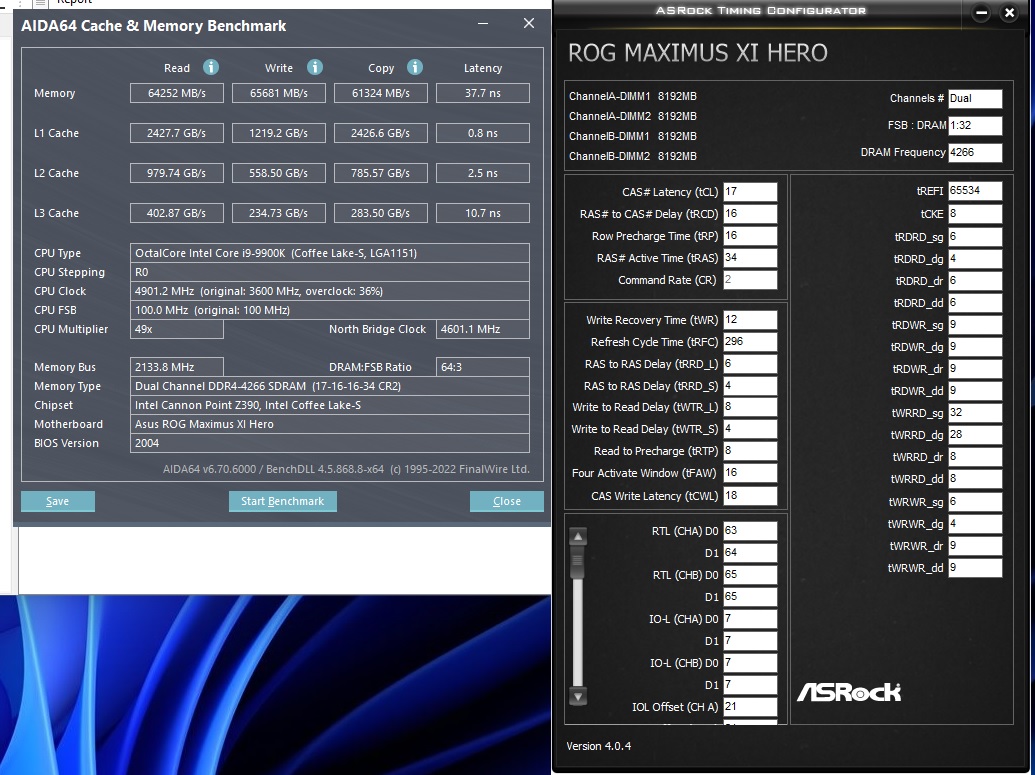Select the tWTR_L value field
Image resolution: width=1035 pixels, height=775 pixels.
pos(750,407)
